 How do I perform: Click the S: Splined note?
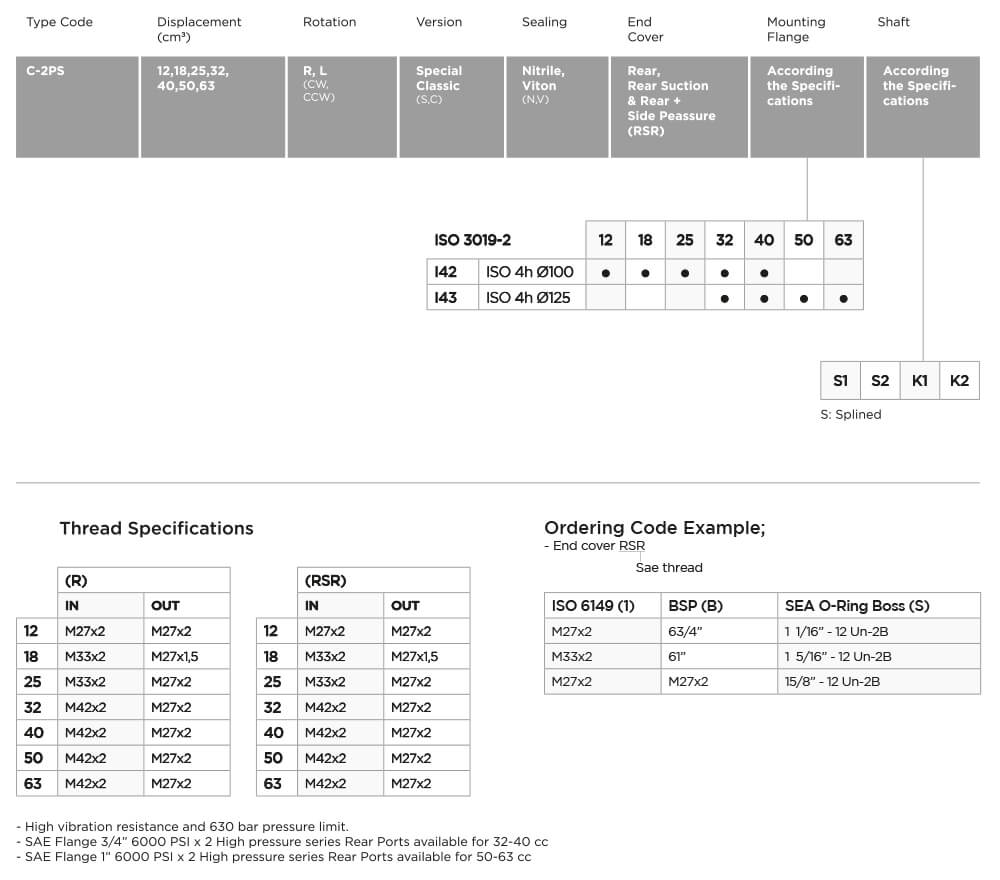pos(851,414)
